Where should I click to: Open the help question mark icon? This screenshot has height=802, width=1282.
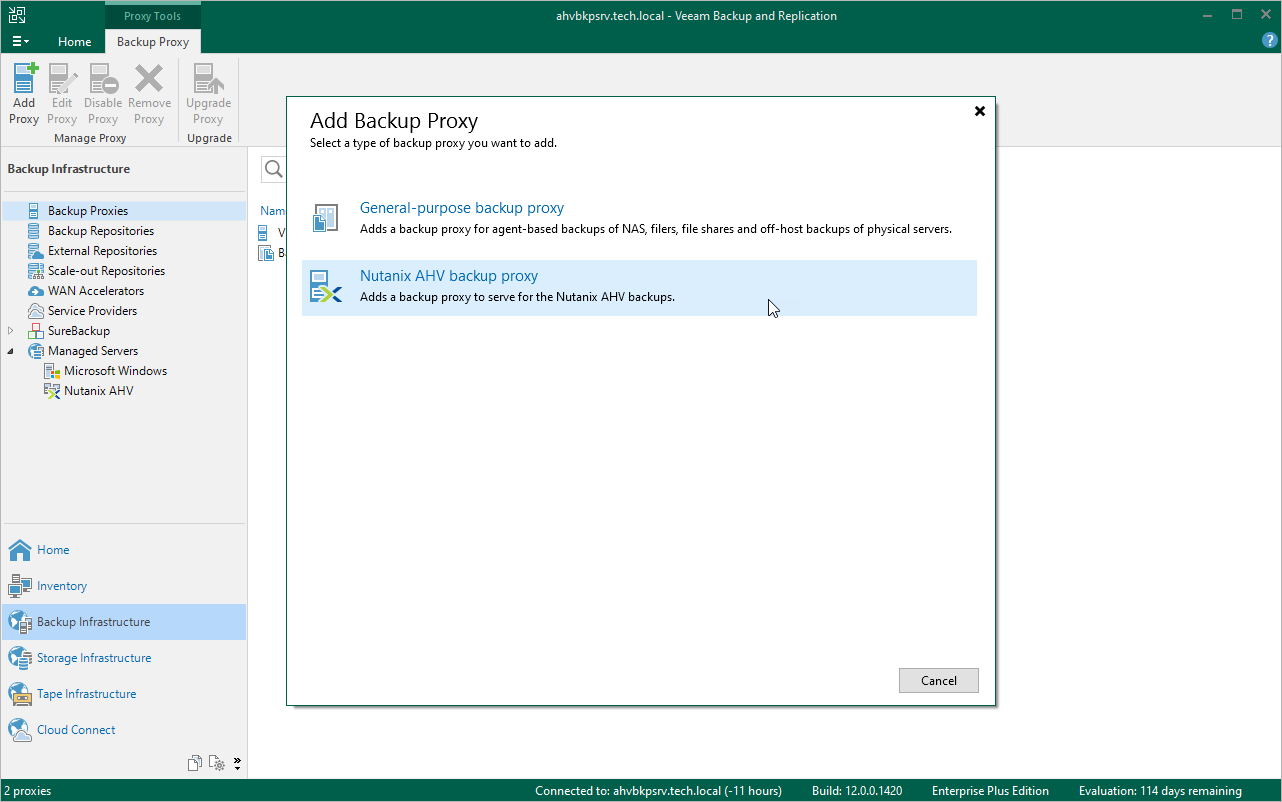pyautogui.click(x=1270, y=41)
